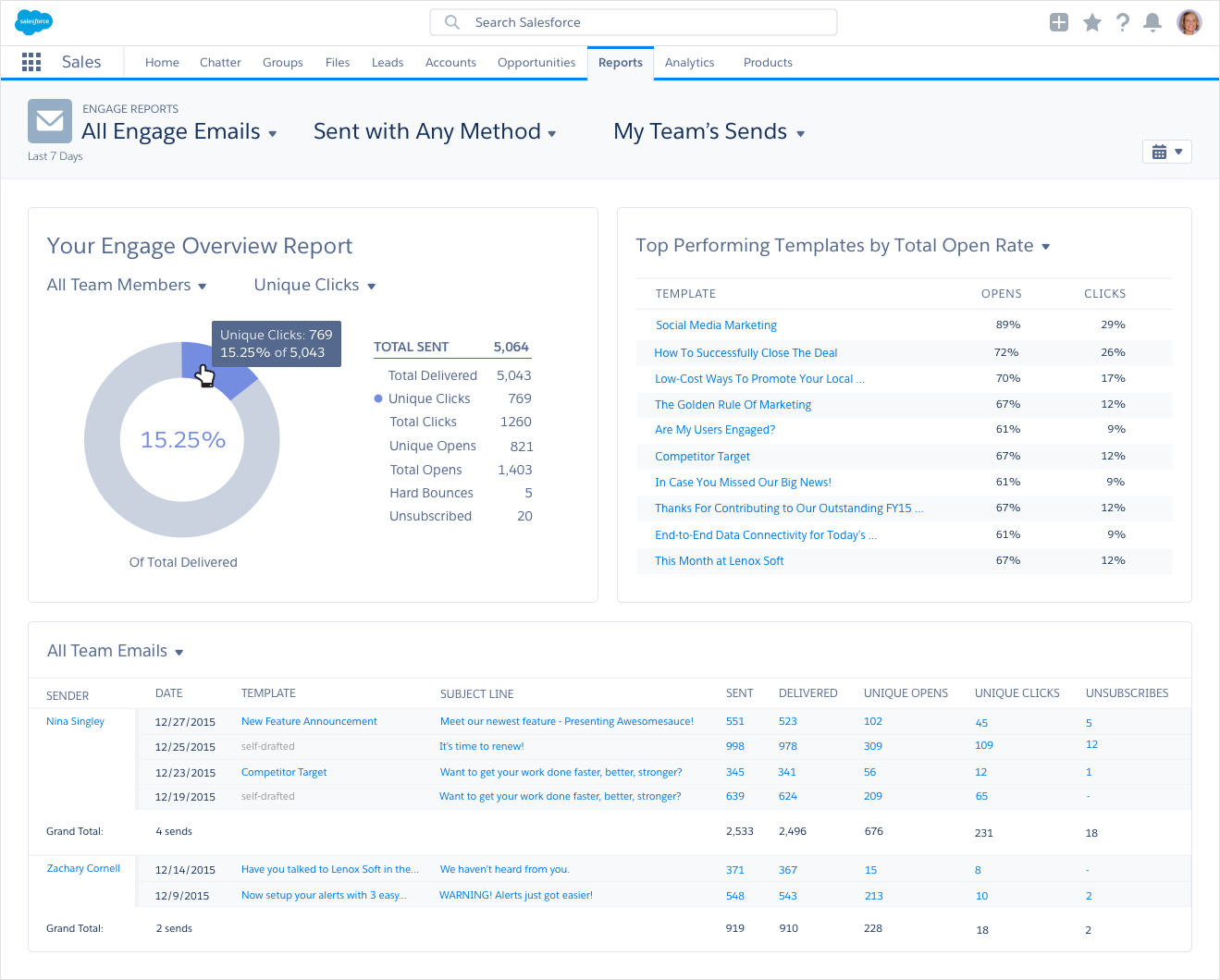Click the Search Salesforce field

(634, 22)
